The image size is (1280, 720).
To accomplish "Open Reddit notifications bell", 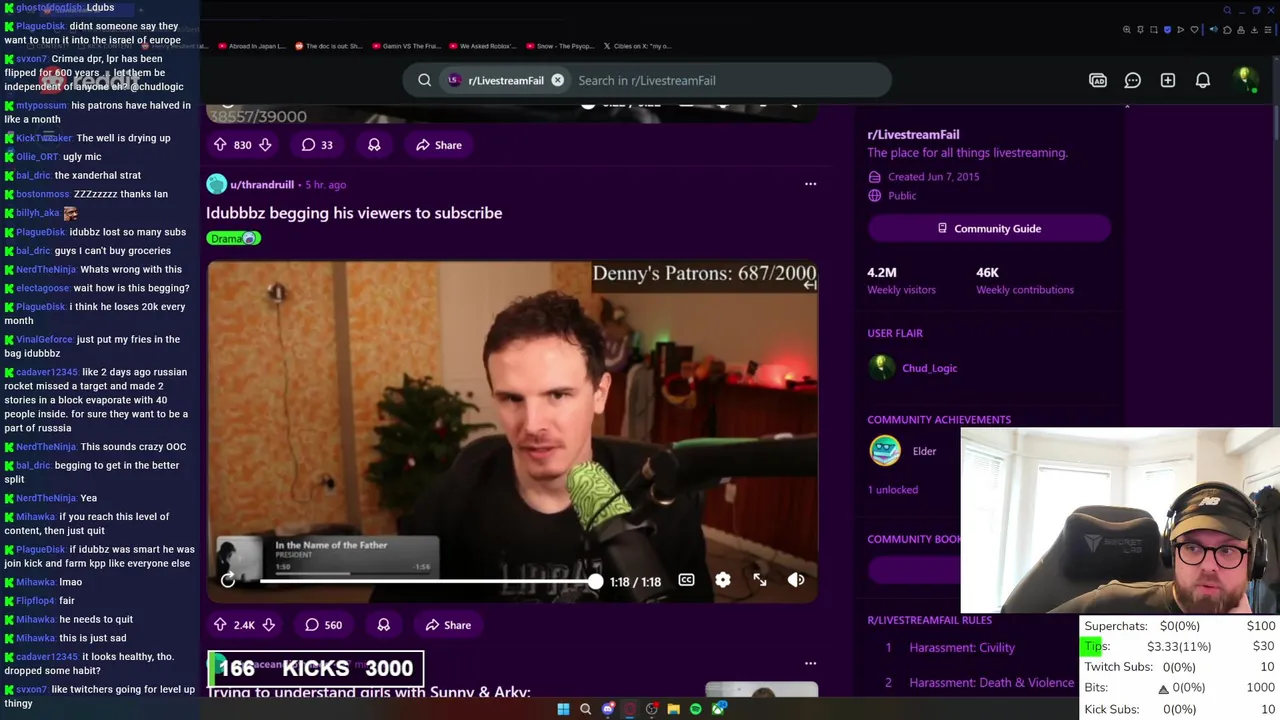I will [1203, 80].
